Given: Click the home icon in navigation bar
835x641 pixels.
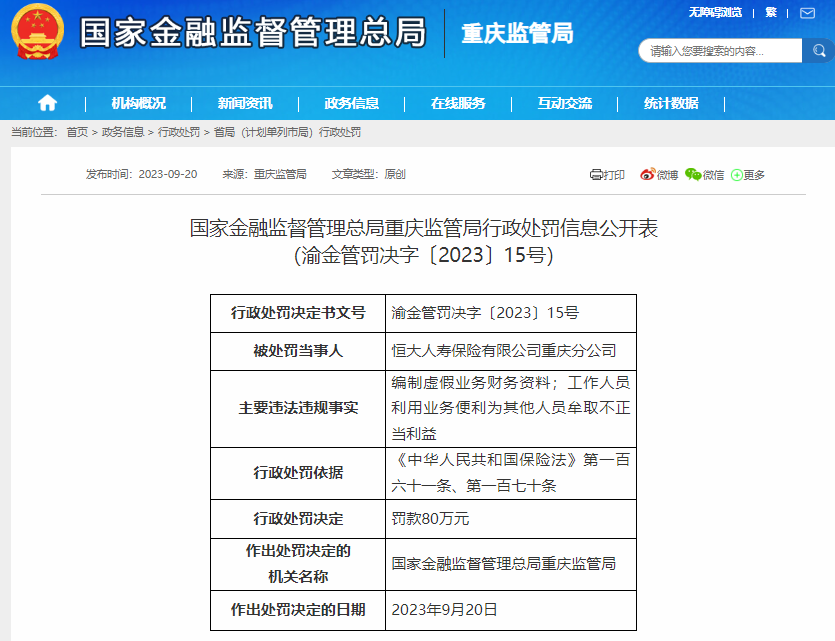Looking at the screenshot, I should coord(47,102).
